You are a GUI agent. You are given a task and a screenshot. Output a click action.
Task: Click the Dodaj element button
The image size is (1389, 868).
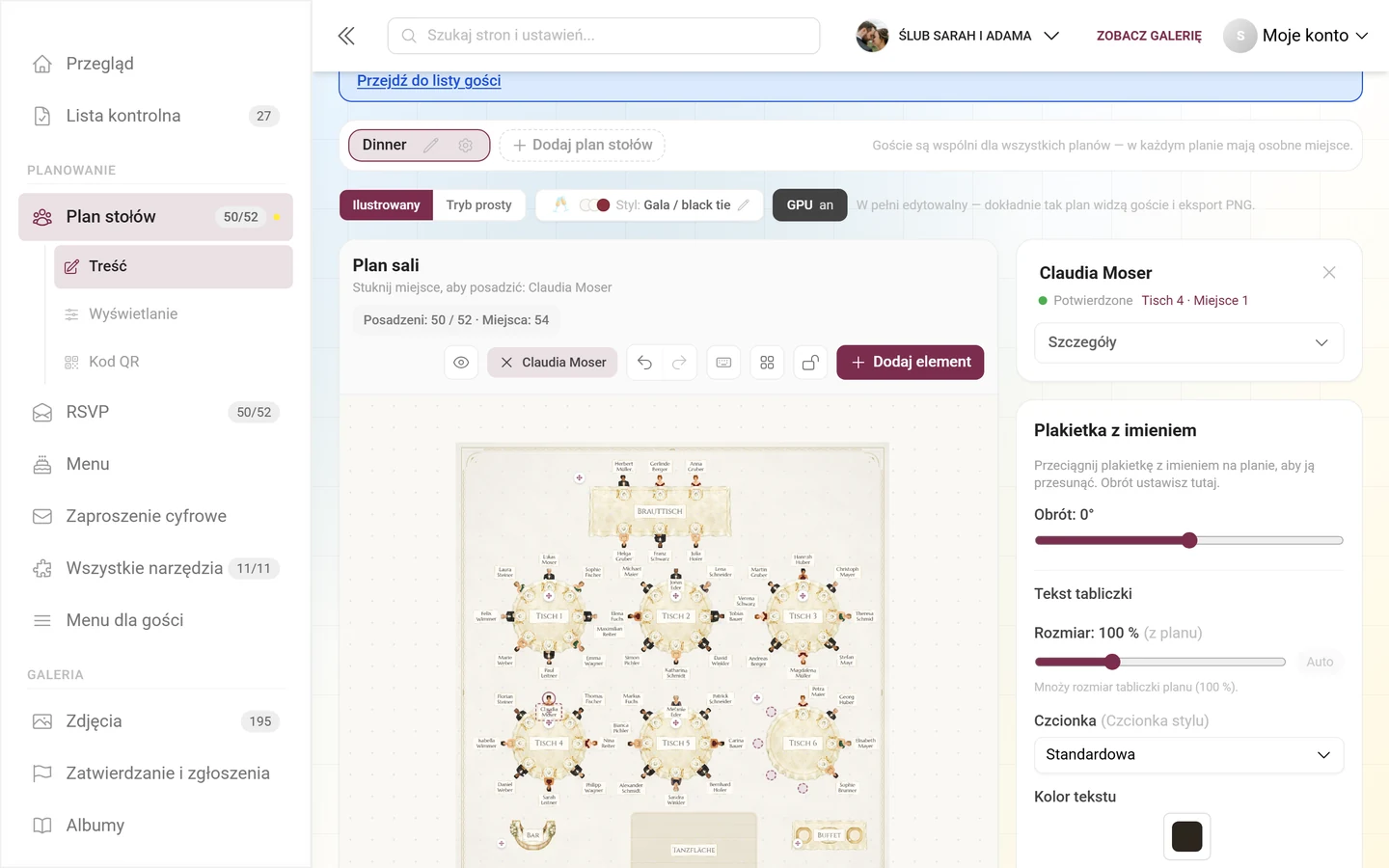coord(911,363)
